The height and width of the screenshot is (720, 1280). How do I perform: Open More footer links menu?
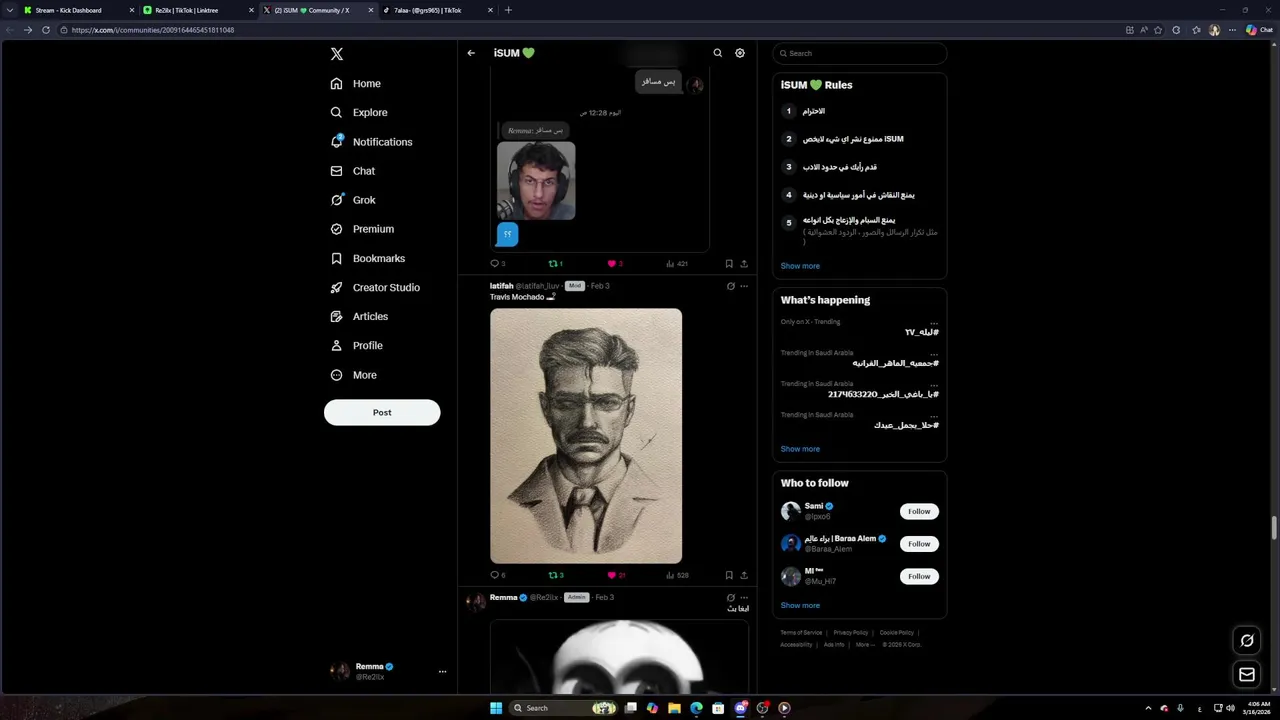863,645
